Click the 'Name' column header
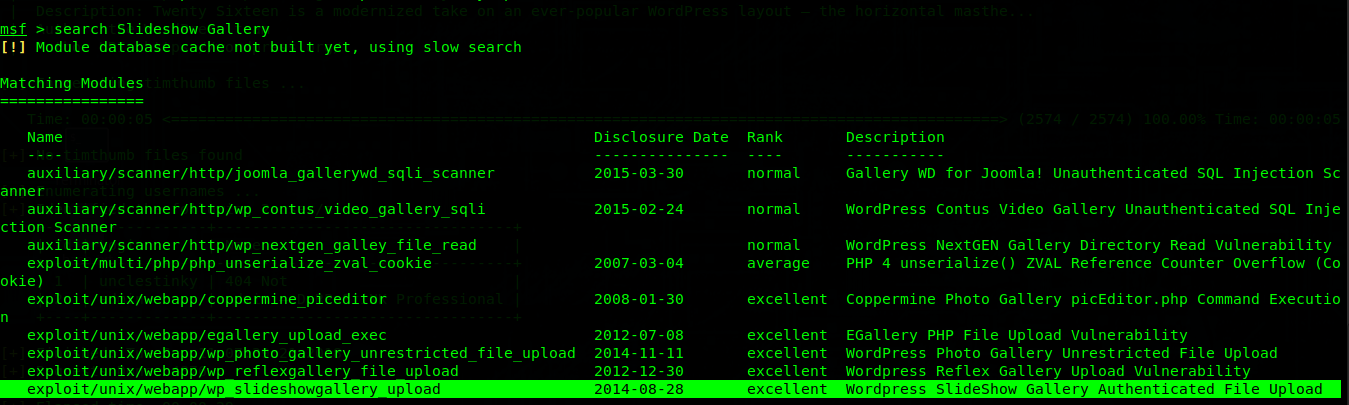This screenshot has width=1349, height=405. 44,137
